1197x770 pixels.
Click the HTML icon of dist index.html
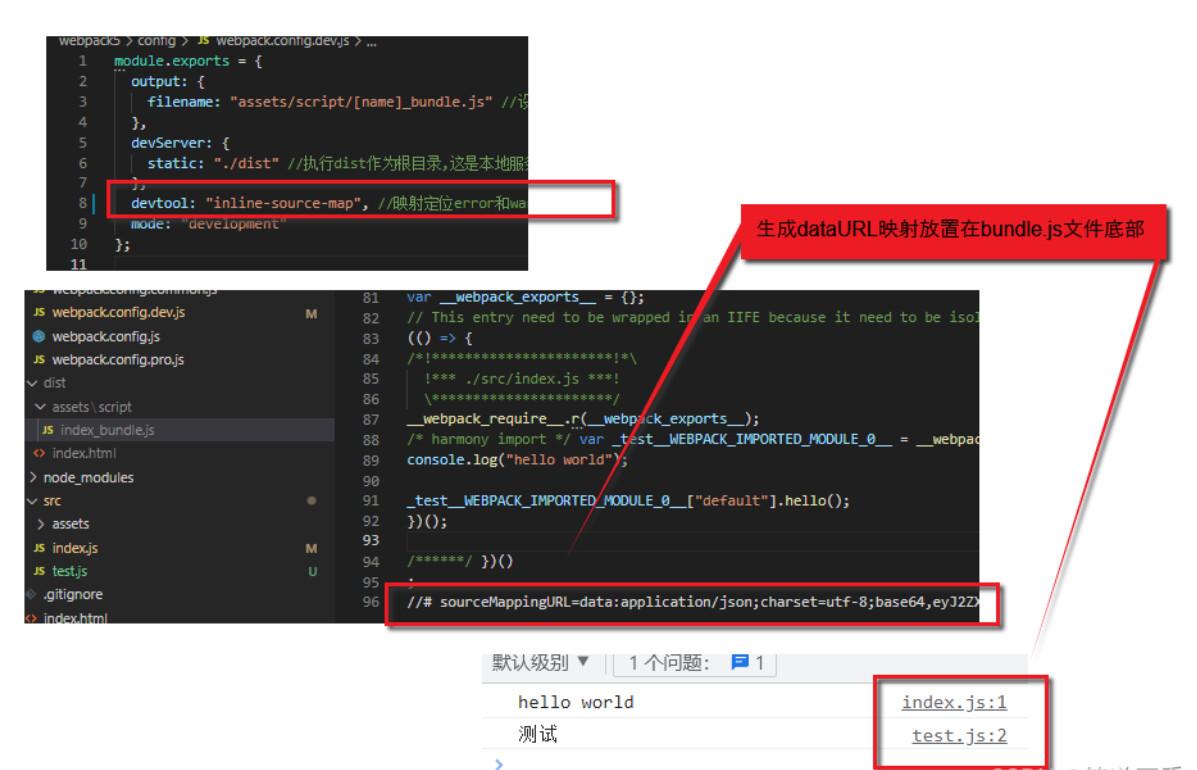pyautogui.click(x=39, y=453)
